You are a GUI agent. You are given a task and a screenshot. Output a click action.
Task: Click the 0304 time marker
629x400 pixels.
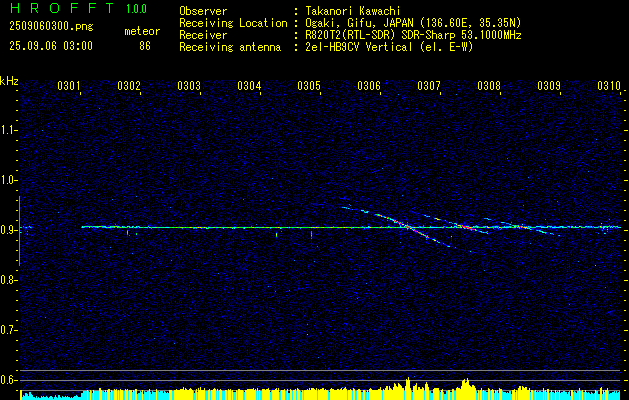pos(249,85)
